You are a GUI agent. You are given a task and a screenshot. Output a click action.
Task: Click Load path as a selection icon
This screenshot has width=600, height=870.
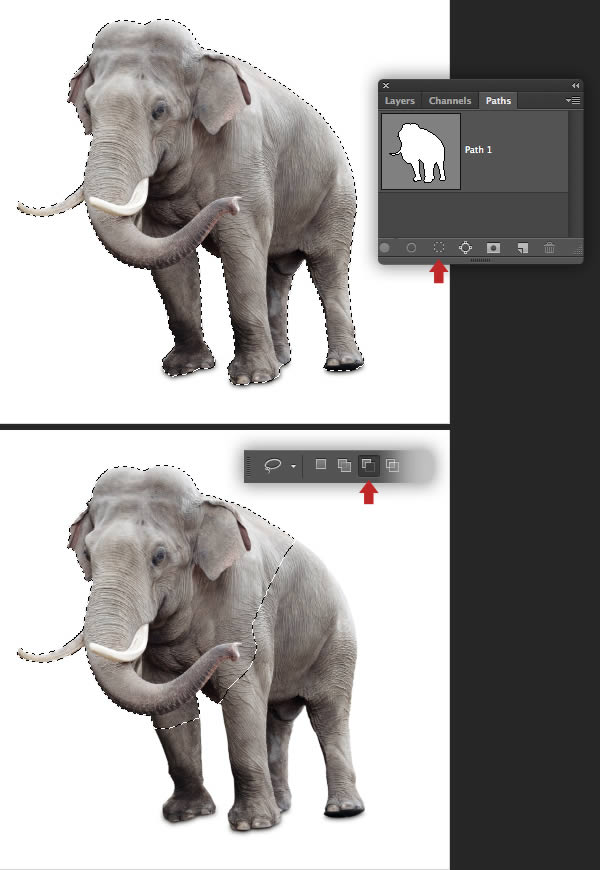click(x=438, y=247)
